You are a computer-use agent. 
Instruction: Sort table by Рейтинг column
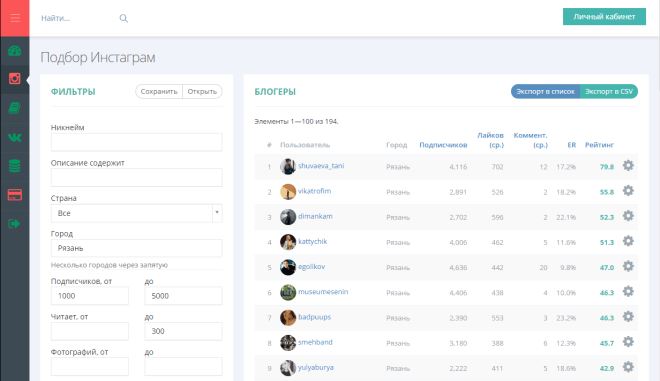coord(599,145)
